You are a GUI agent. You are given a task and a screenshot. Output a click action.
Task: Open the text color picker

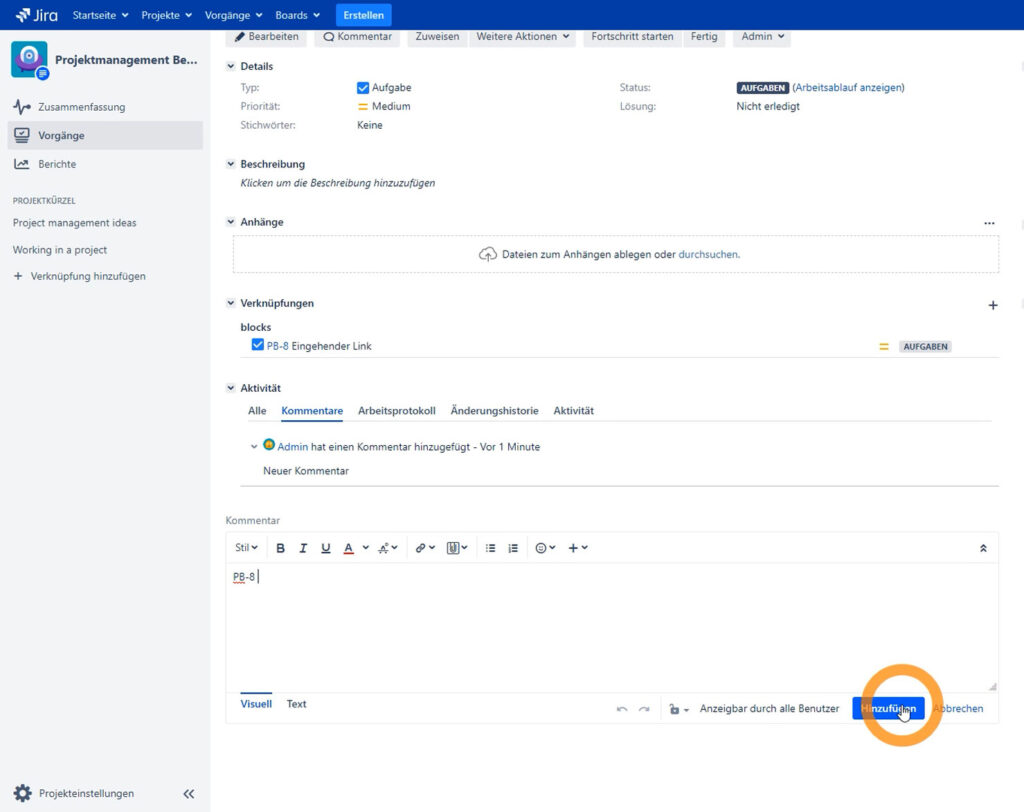[349, 547]
